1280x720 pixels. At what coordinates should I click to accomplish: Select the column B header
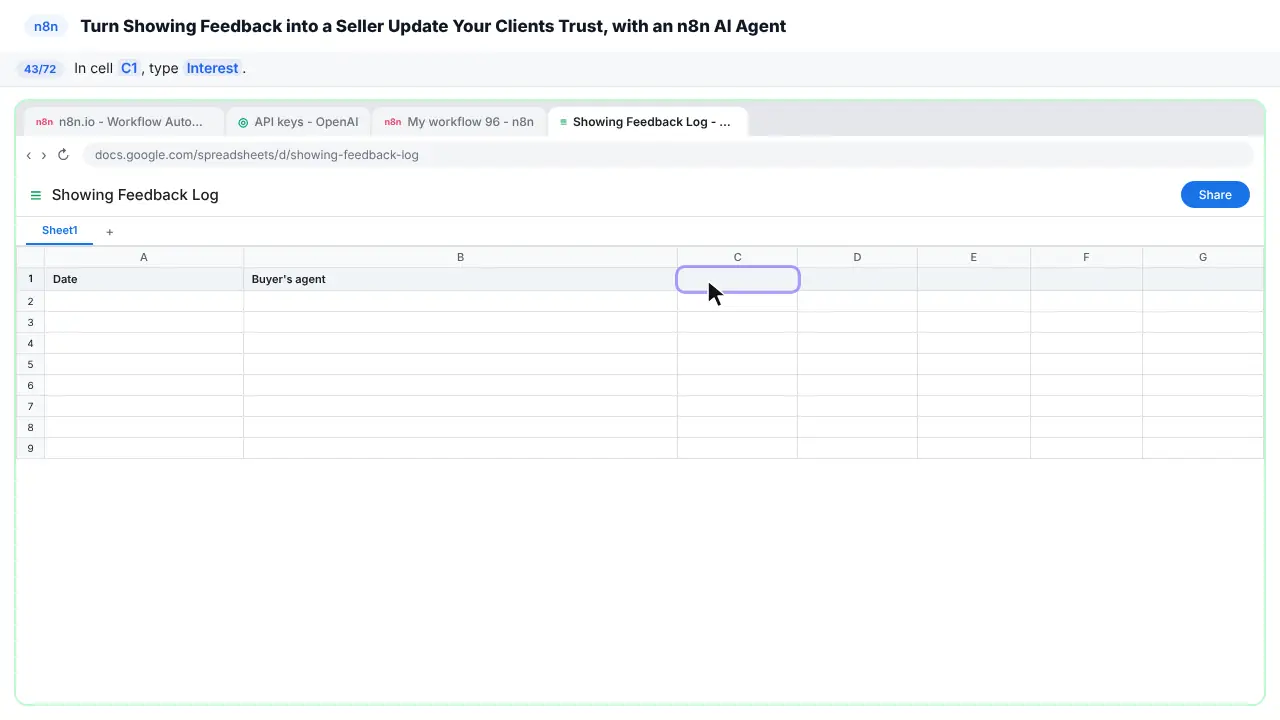click(460, 257)
